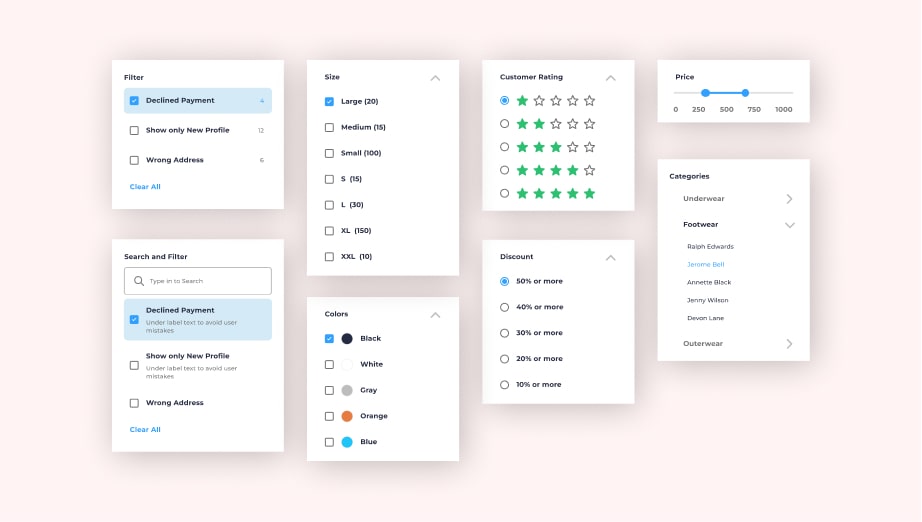Image resolution: width=922 pixels, height=522 pixels.
Task: Select 50% or more discount radio
Action: point(505,282)
